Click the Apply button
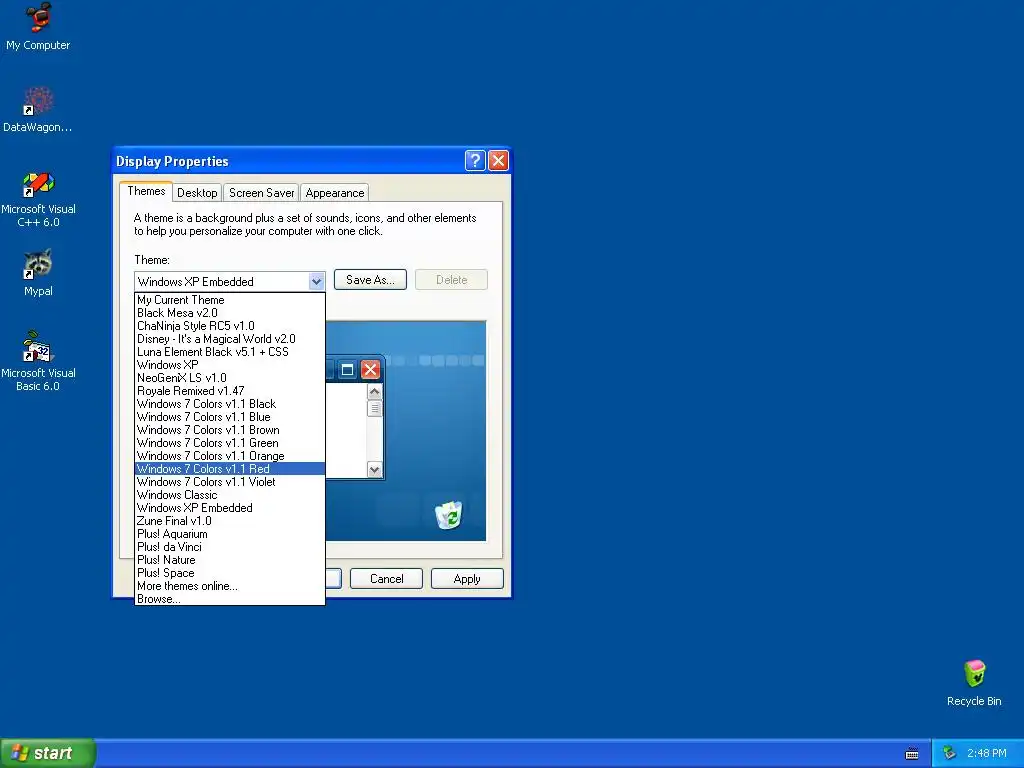The width and height of the screenshot is (1024, 768). (467, 579)
